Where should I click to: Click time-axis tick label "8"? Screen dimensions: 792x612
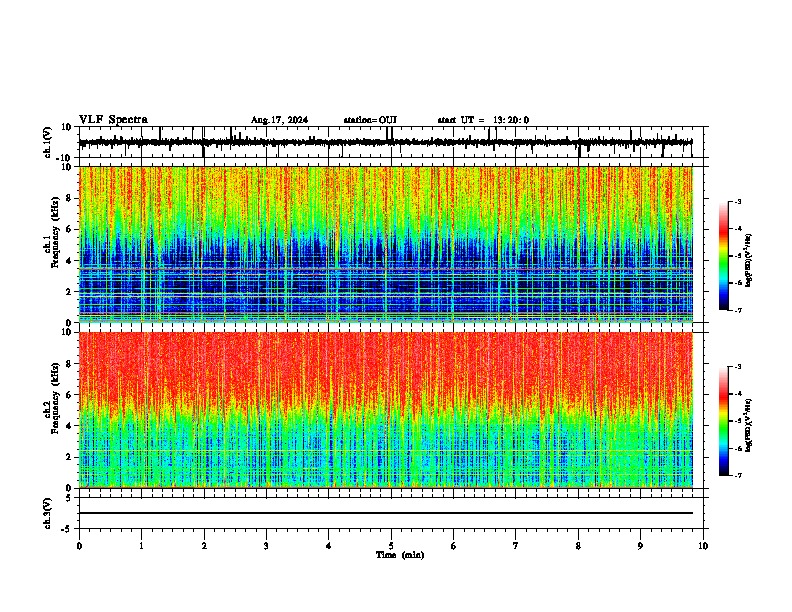[578, 546]
